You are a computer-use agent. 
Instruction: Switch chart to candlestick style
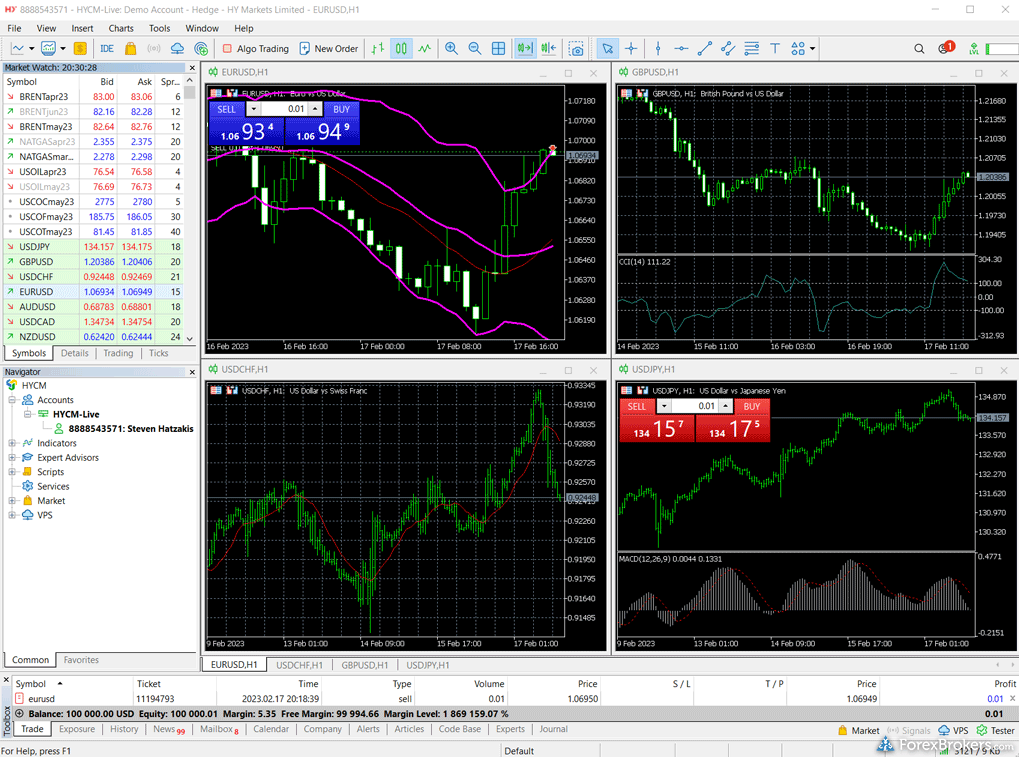click(401, 49)
